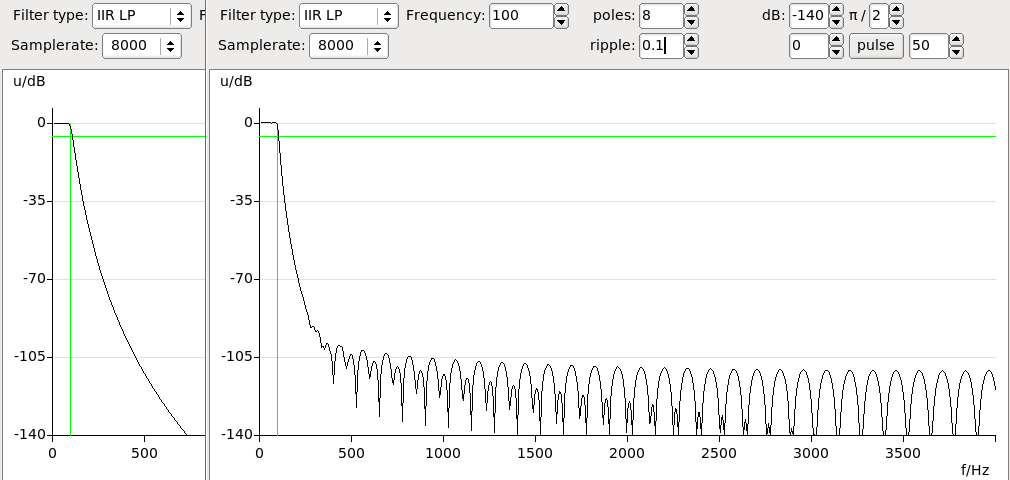Click the input field showing 0 beside pulse
The height and width of the screenshot is (480, 1010).
tap(808, 46)
